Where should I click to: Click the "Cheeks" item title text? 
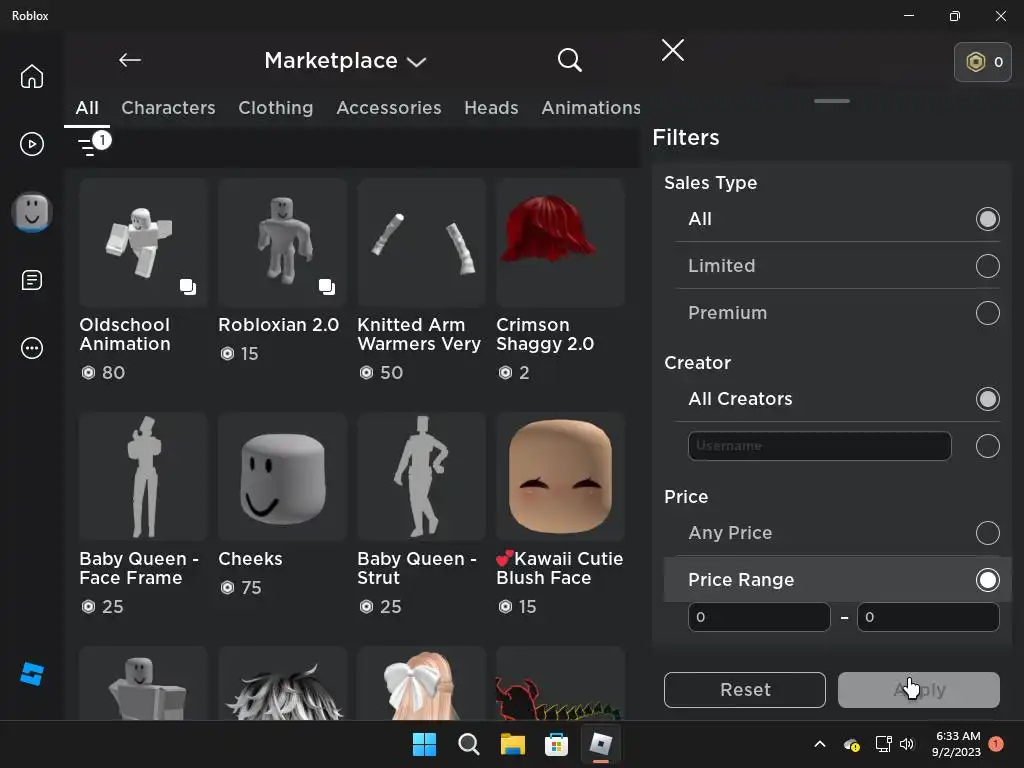coord(250,559)
